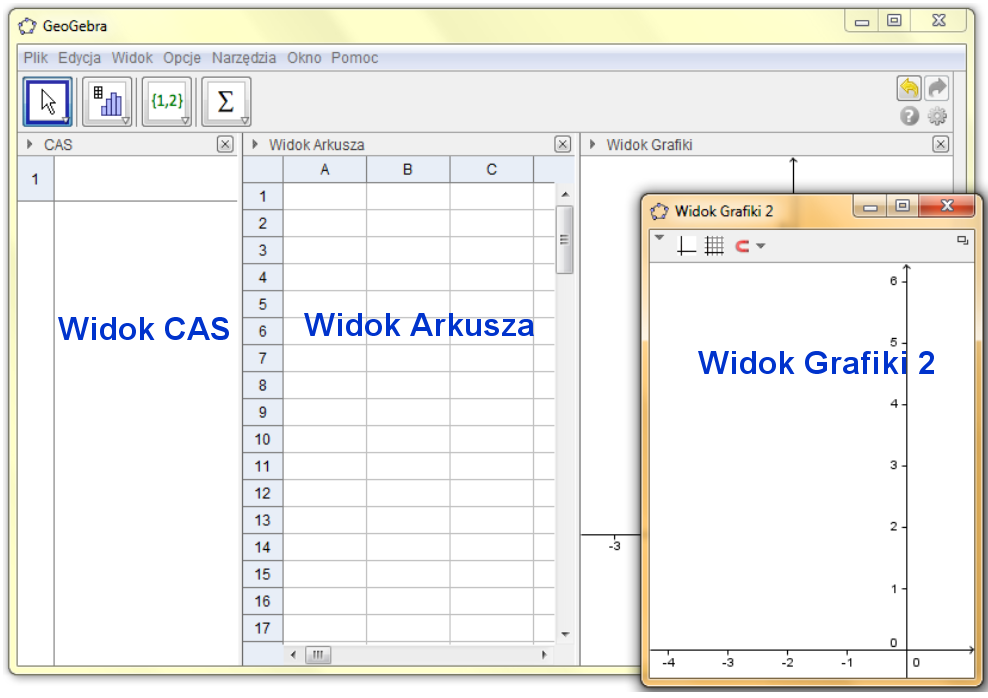Screen dimensions: 988x698
Task: Close the CAS panel
Action: click(x=225, y=144)
